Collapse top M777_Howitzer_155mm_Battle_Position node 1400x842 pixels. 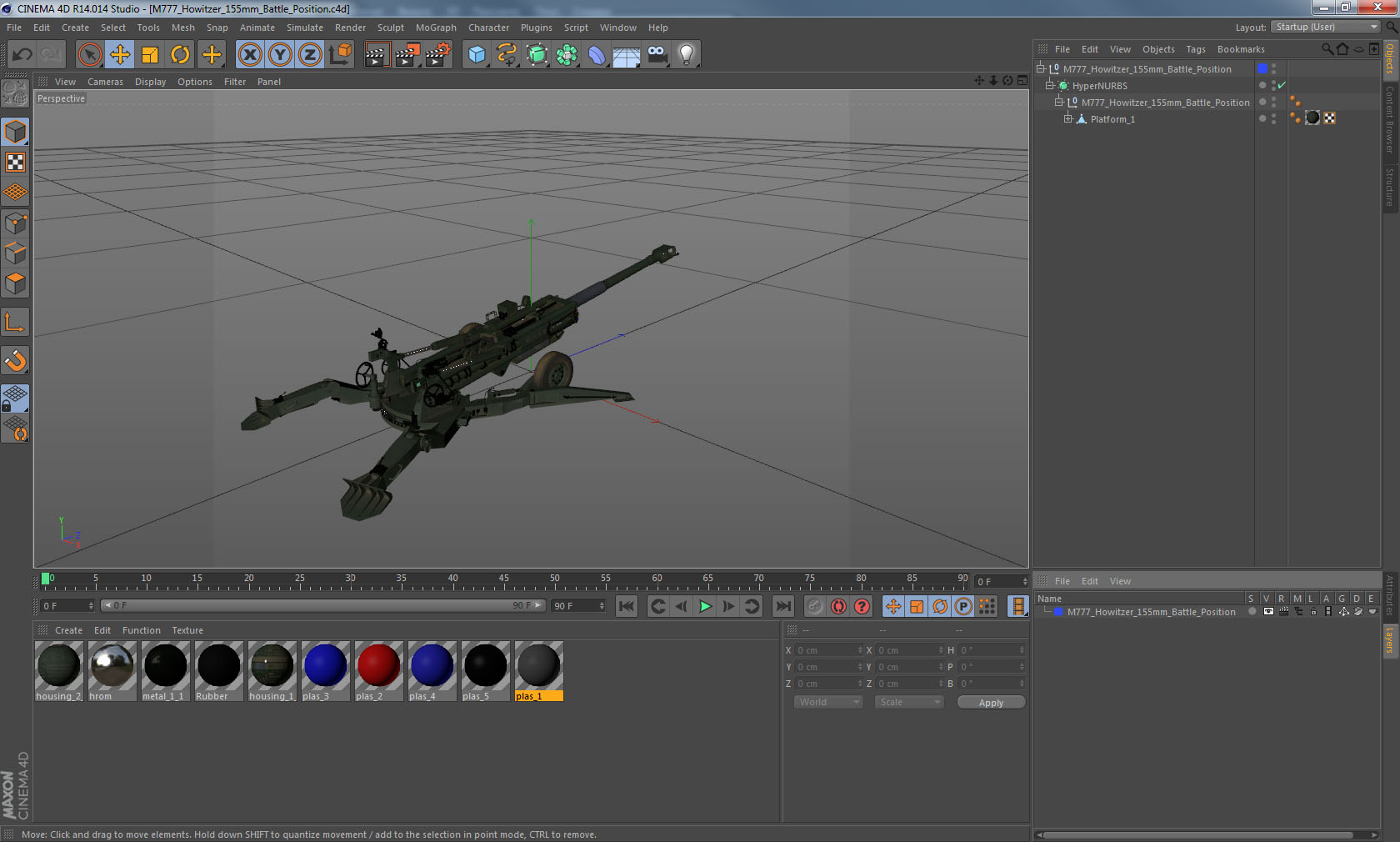(x=1041, y=68)
